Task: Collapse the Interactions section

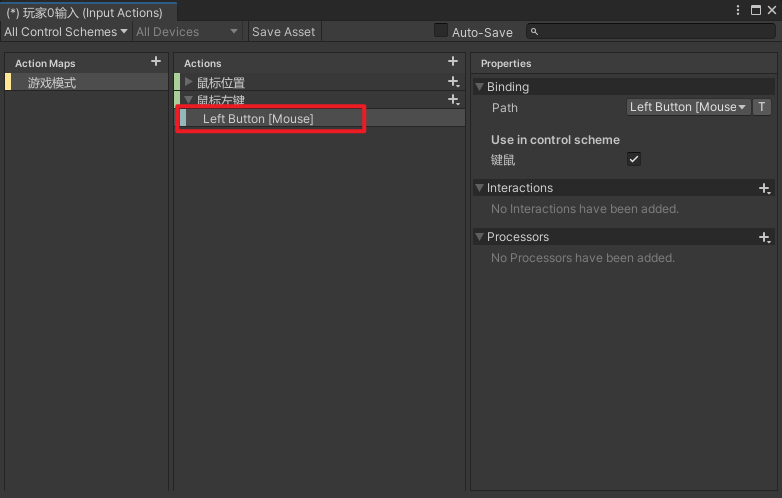Action: (x=480, y=188)
